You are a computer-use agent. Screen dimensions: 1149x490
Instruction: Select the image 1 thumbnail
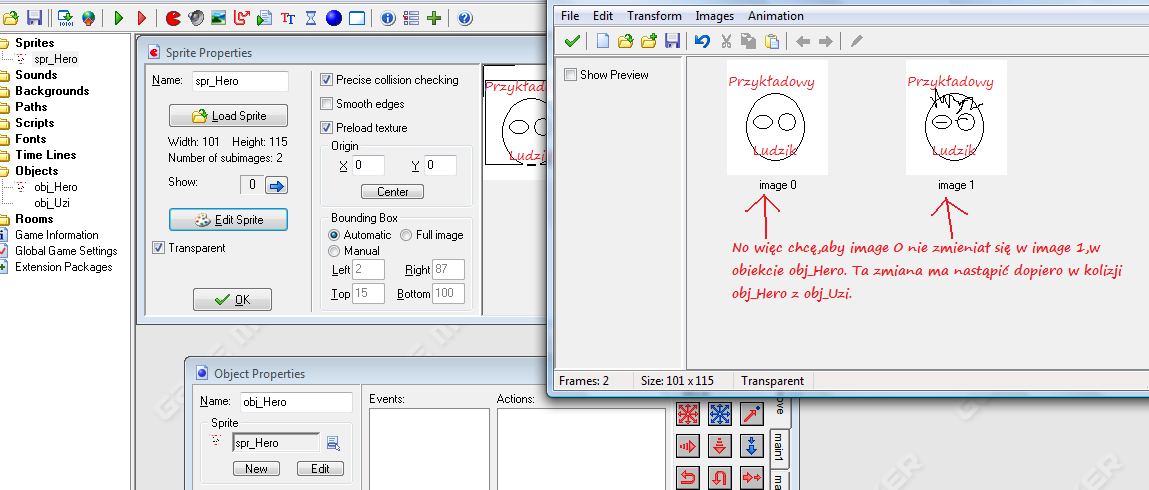[x=955, y=118]
